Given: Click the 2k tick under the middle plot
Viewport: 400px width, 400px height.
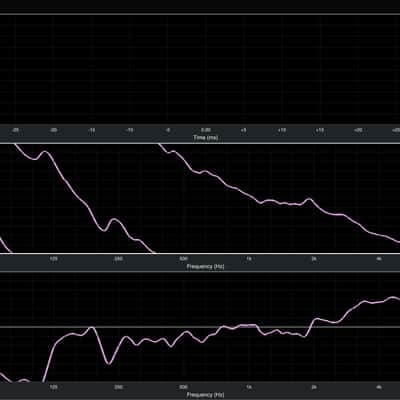Looking at the screenshot, I should (314, 259).
